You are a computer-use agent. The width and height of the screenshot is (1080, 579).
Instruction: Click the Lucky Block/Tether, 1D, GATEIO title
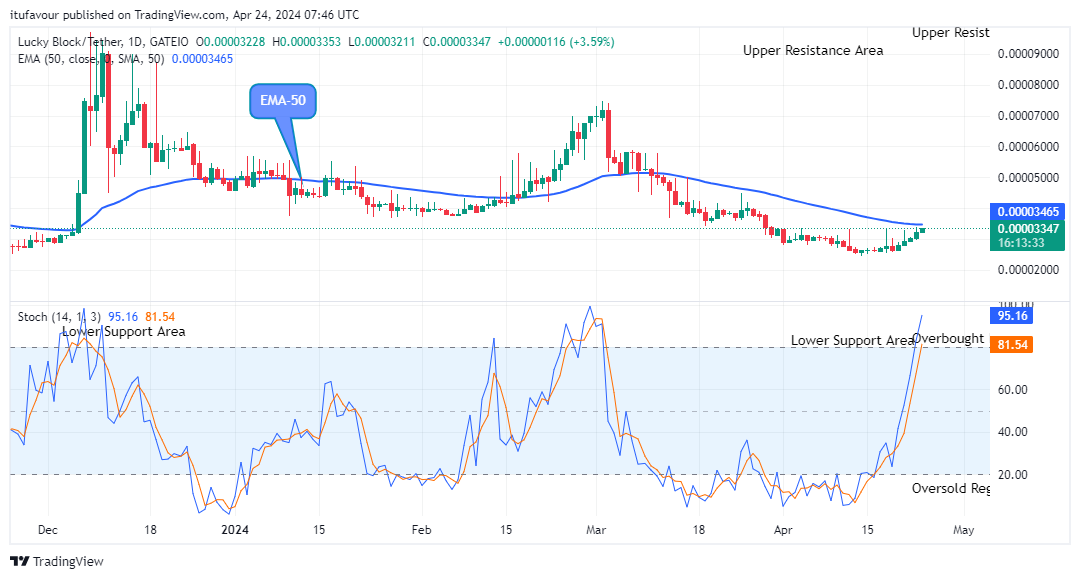[103, 42]
